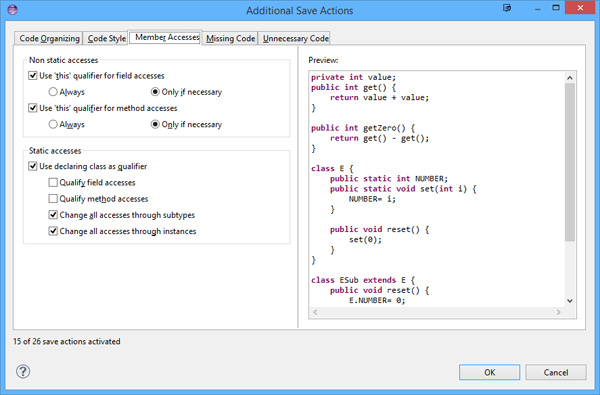The image size is (600, 395).
Task: Click '15 of 26 save actions activated' text
Action: [x=67, y=341]
